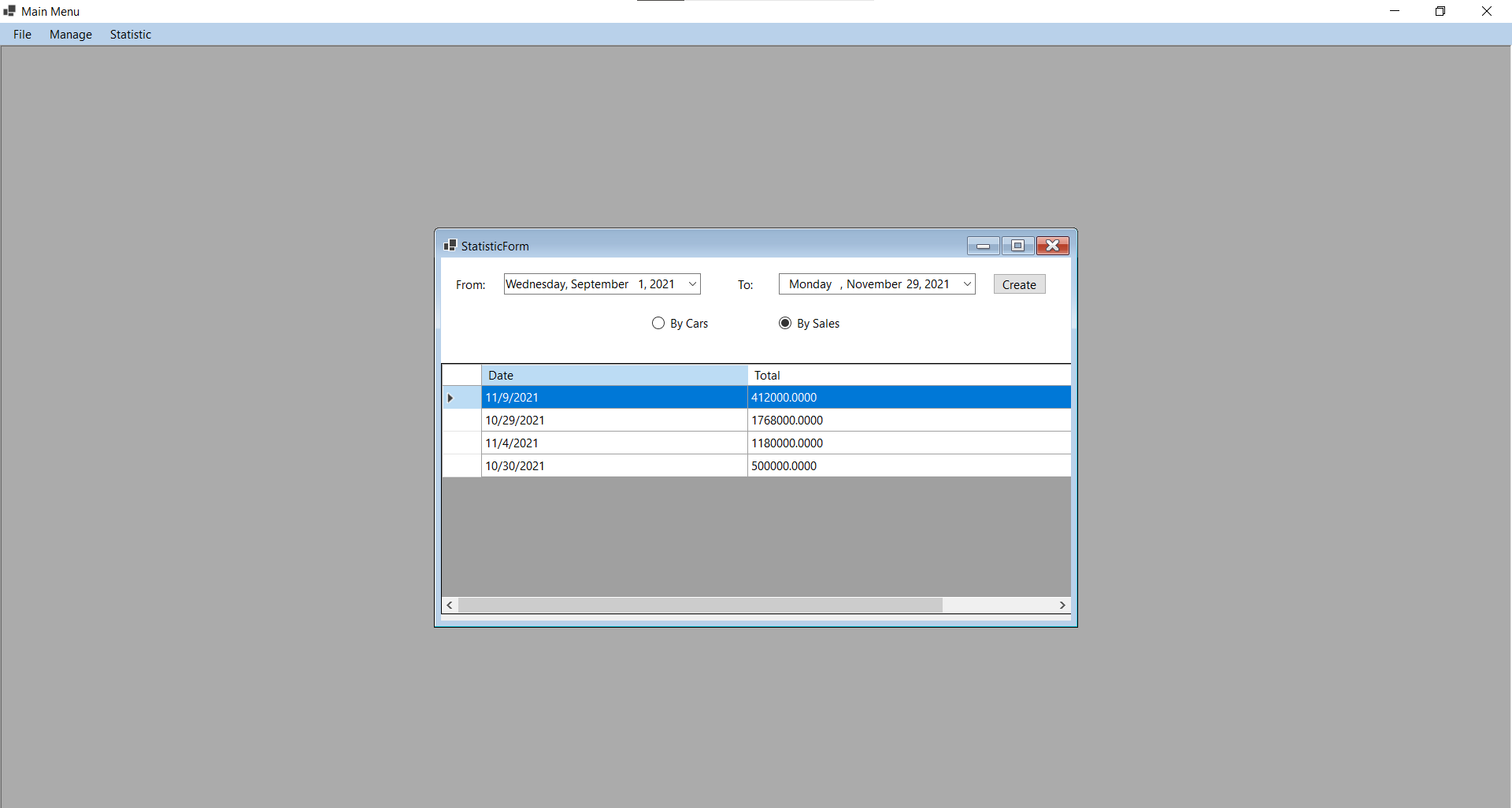Click the Create button
Image resolution: width=1512 pixels, height=808 pixels.
[1019, 284]
